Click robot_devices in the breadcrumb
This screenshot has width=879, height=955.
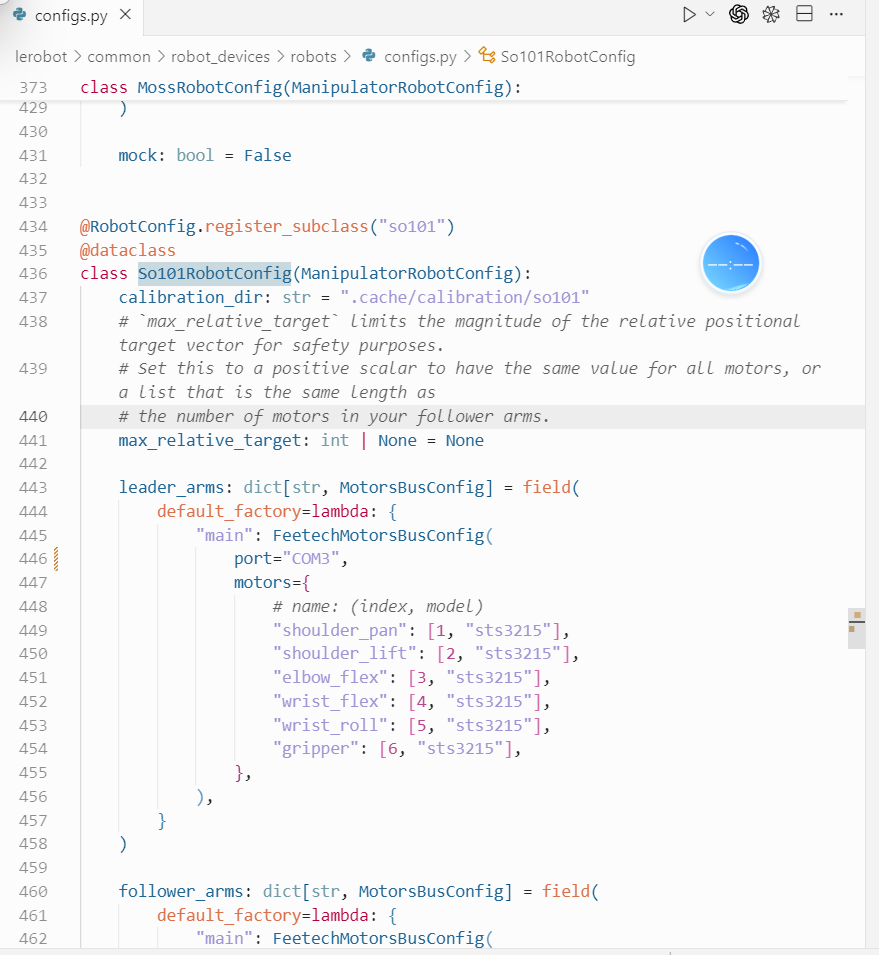point(220,57)
